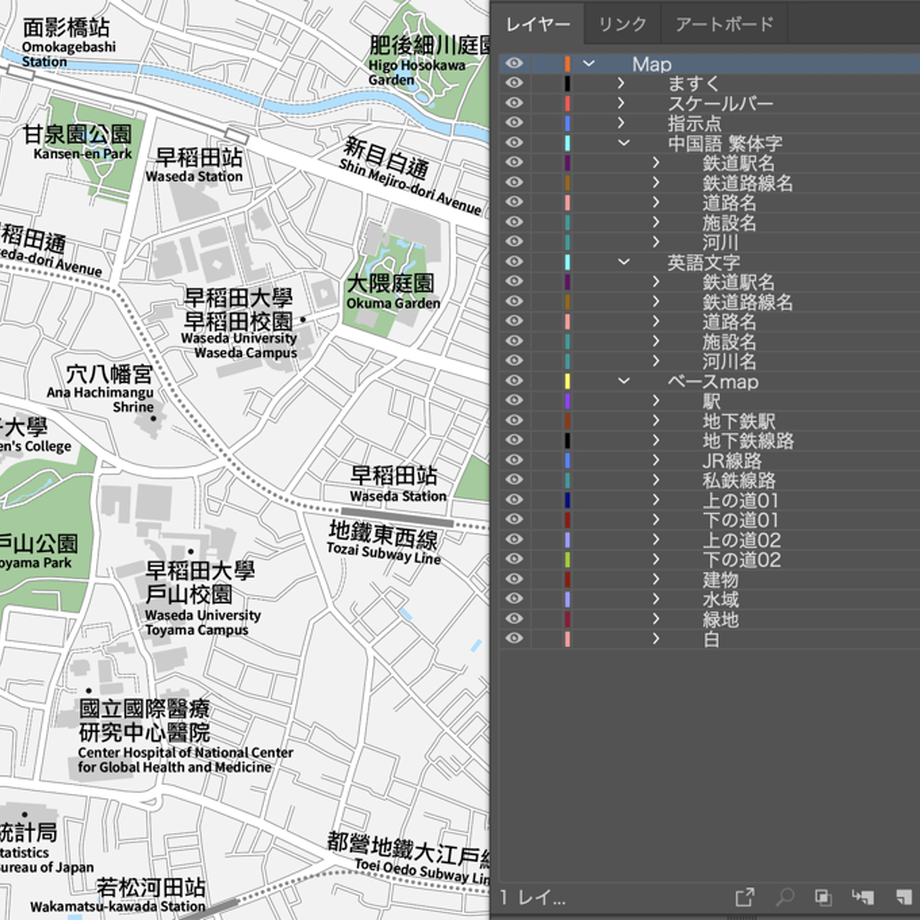Collapse the 中国語 繁体字 group

624,143
